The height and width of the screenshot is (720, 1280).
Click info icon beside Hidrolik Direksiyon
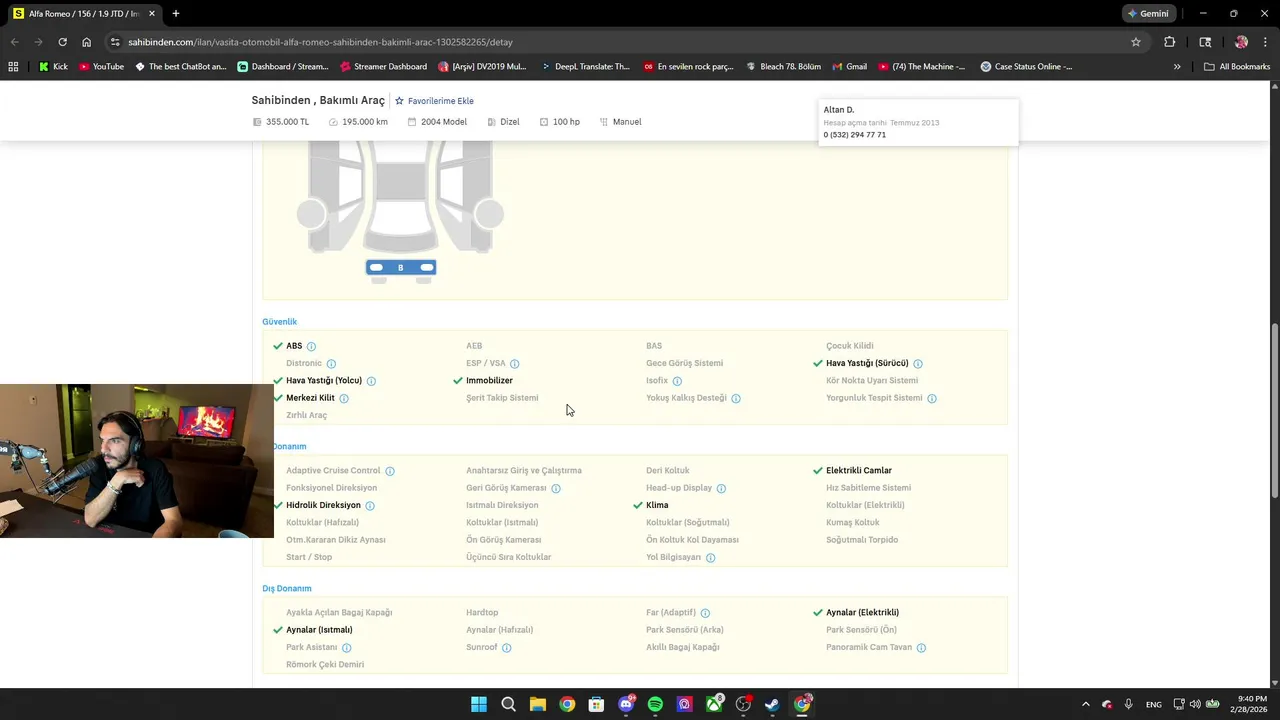(370, 506)
